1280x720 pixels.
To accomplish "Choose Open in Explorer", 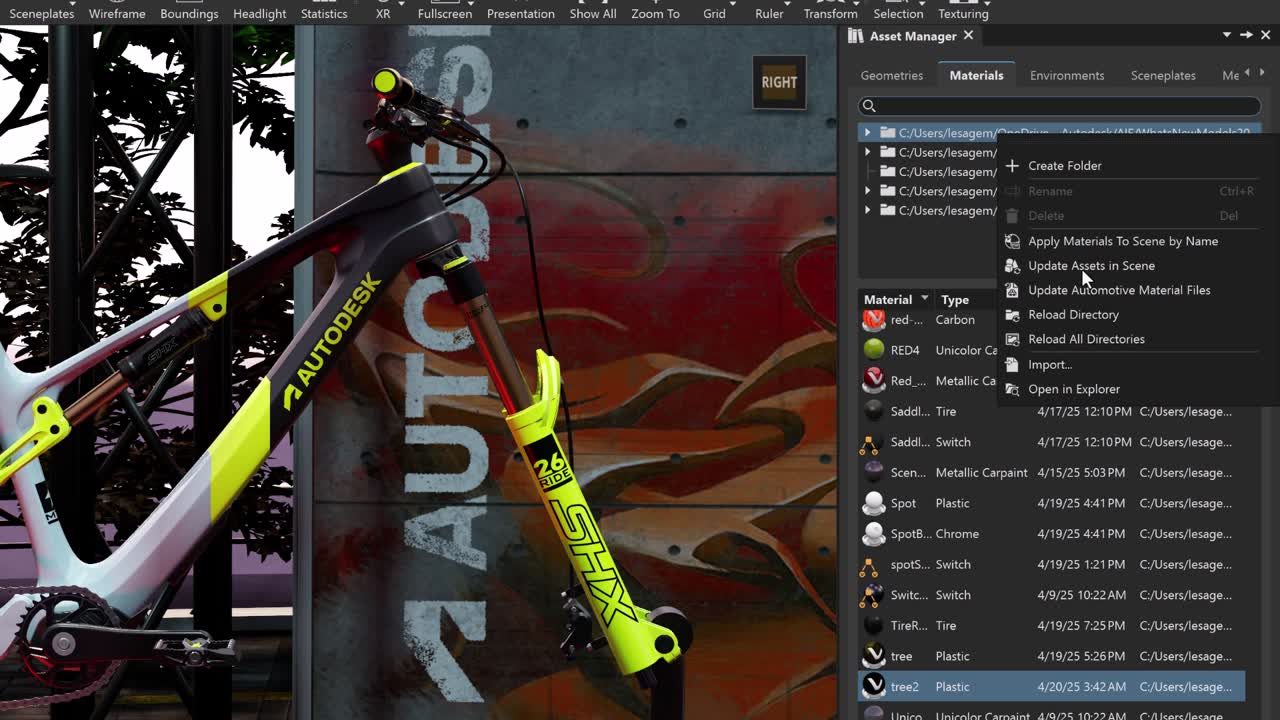I will click(x=1074, y=389).
